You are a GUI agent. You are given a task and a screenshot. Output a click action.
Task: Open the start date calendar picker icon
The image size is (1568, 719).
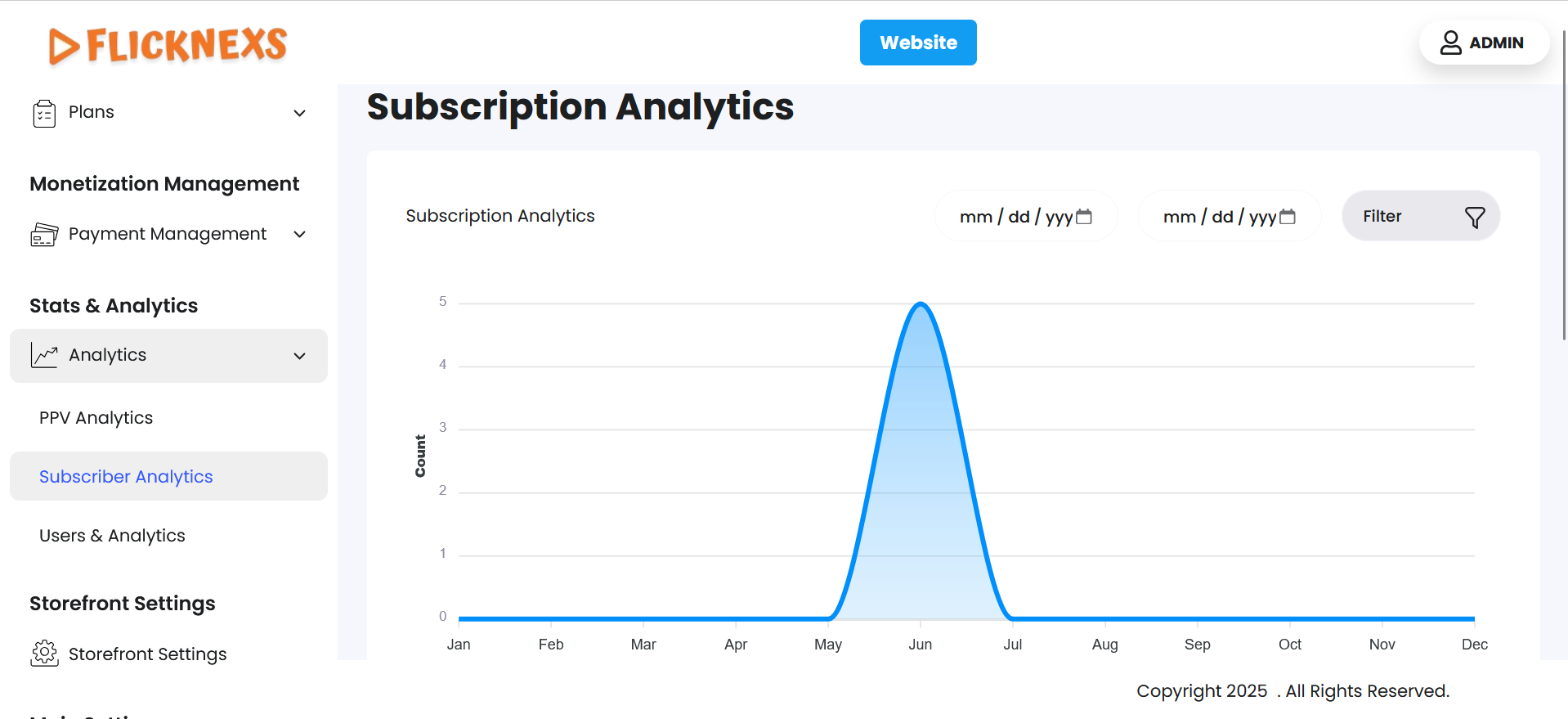1084,217
